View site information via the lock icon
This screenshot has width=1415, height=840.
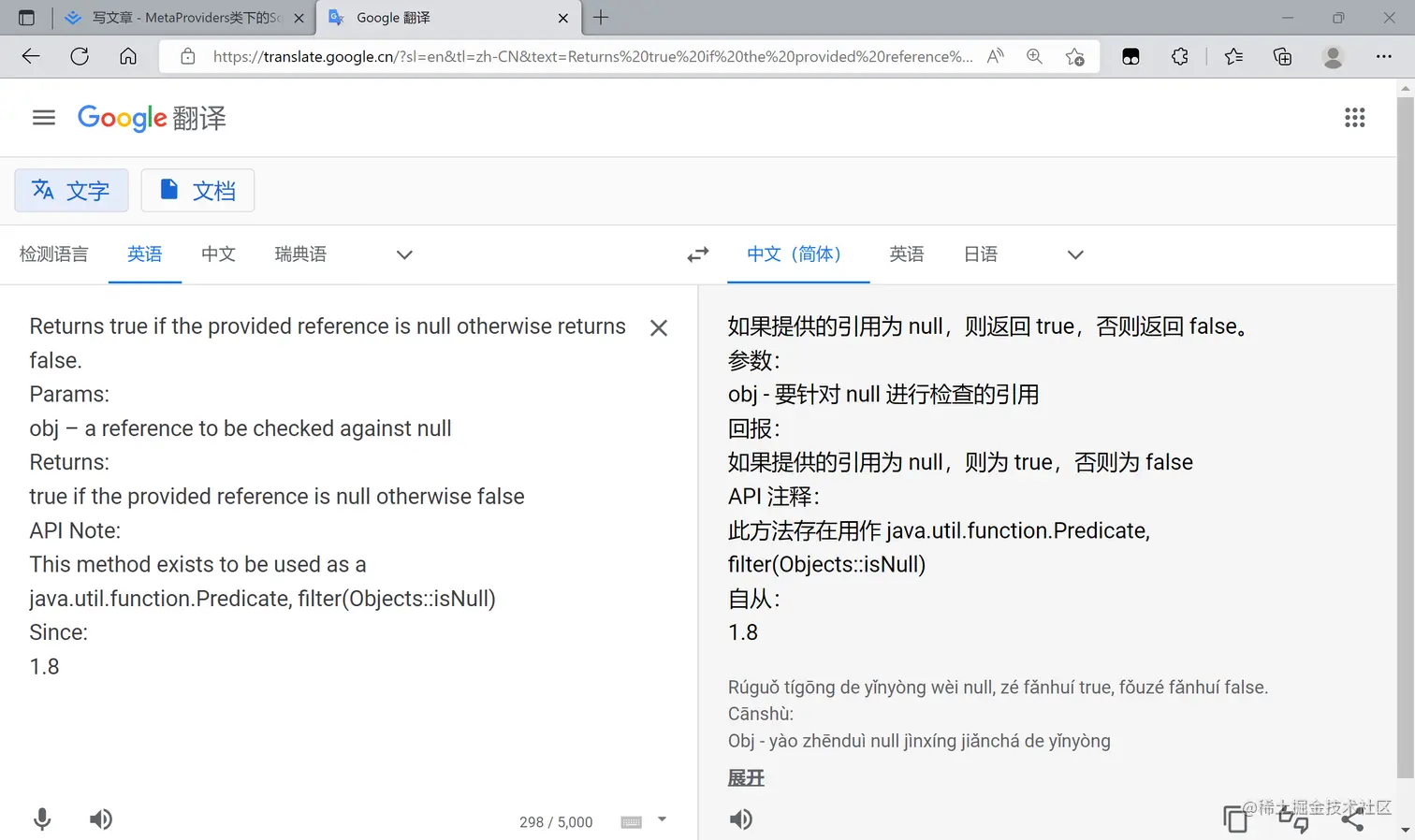click(x=188, y=56)
